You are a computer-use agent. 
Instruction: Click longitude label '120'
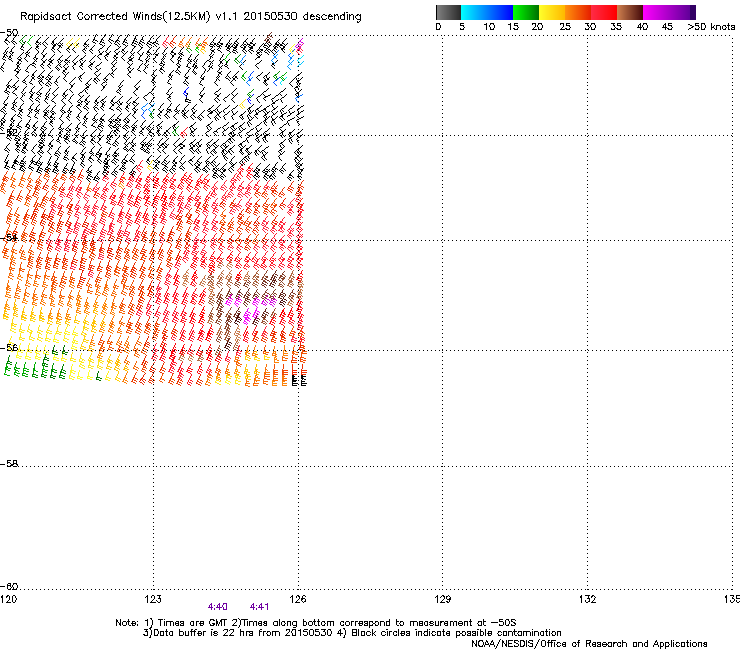pos(8,599)
